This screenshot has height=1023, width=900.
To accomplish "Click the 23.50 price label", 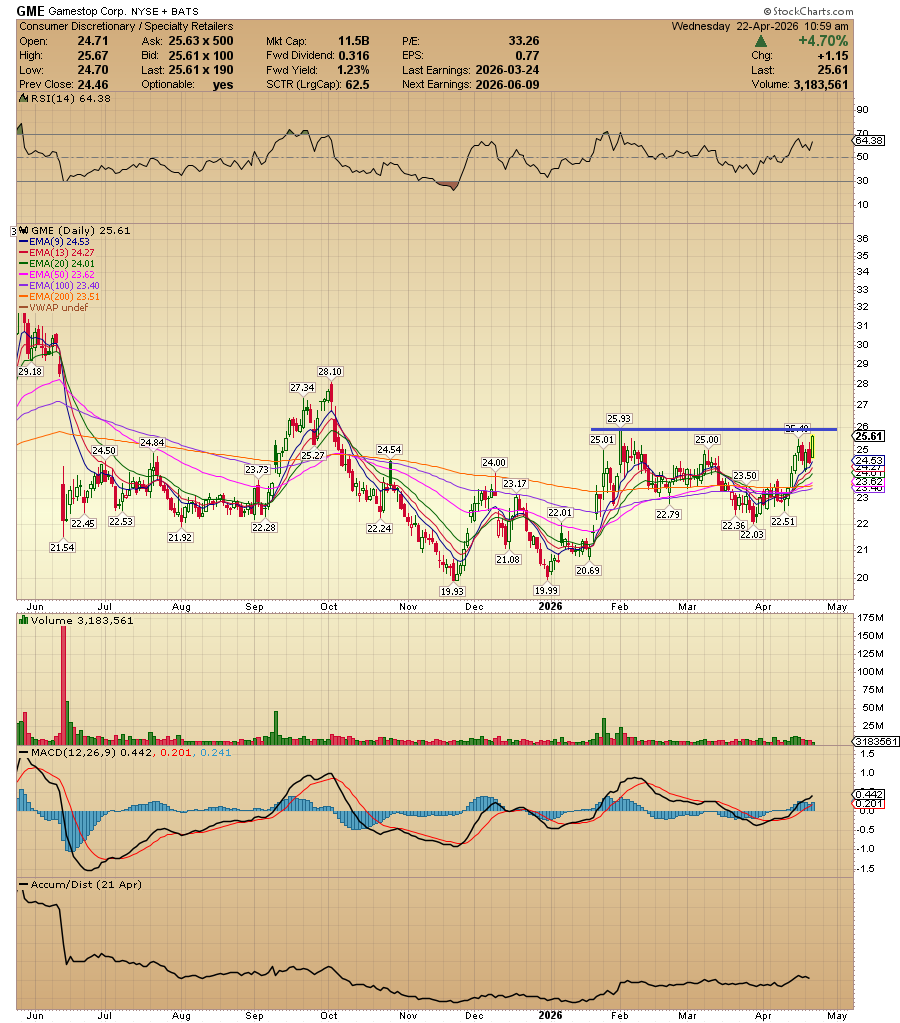I will (745, 476).
